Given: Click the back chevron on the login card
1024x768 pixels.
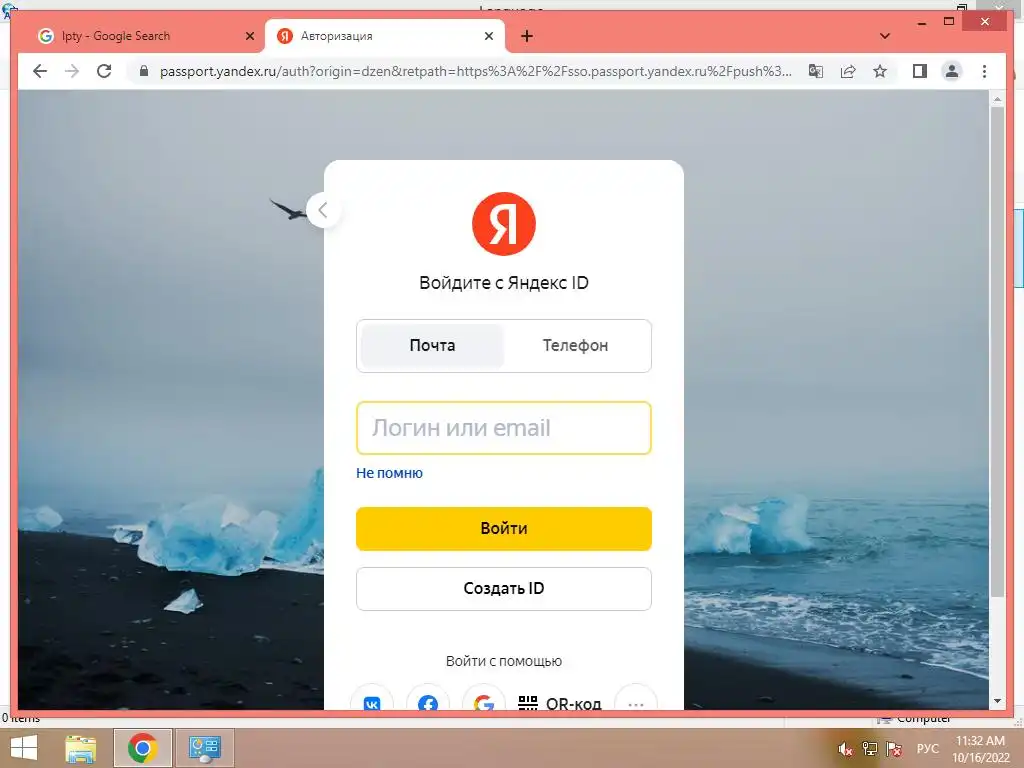Looking at the screenshot, I should pyautogui.click(x=323, y=210).
